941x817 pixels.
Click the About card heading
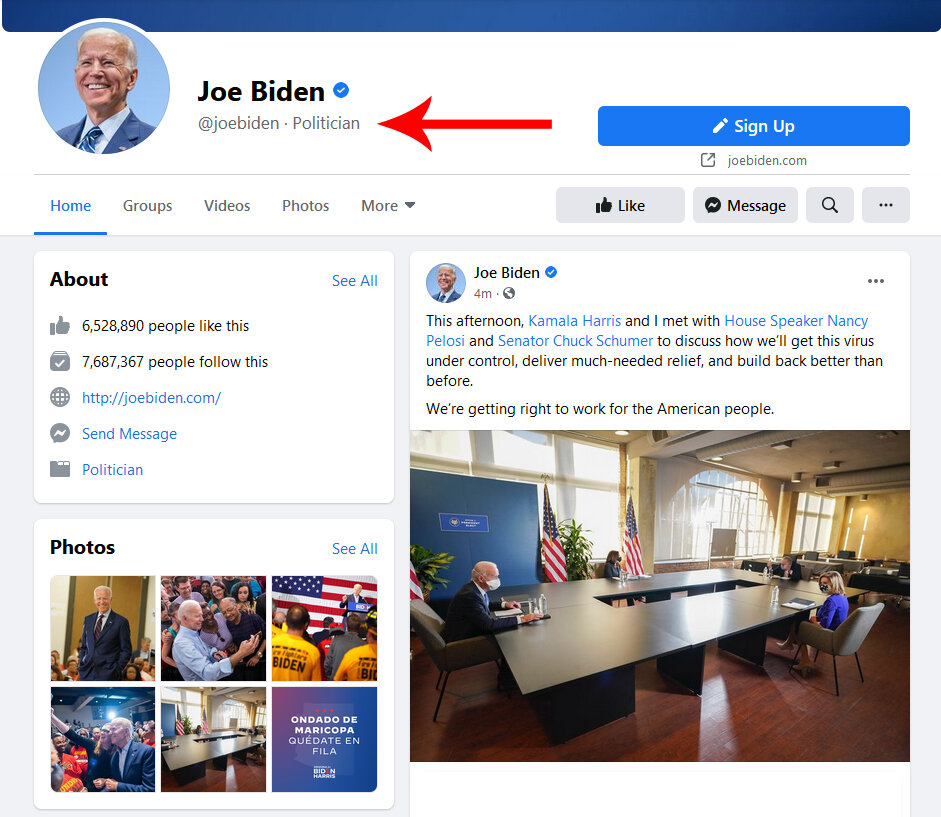(x=79, y=279)
